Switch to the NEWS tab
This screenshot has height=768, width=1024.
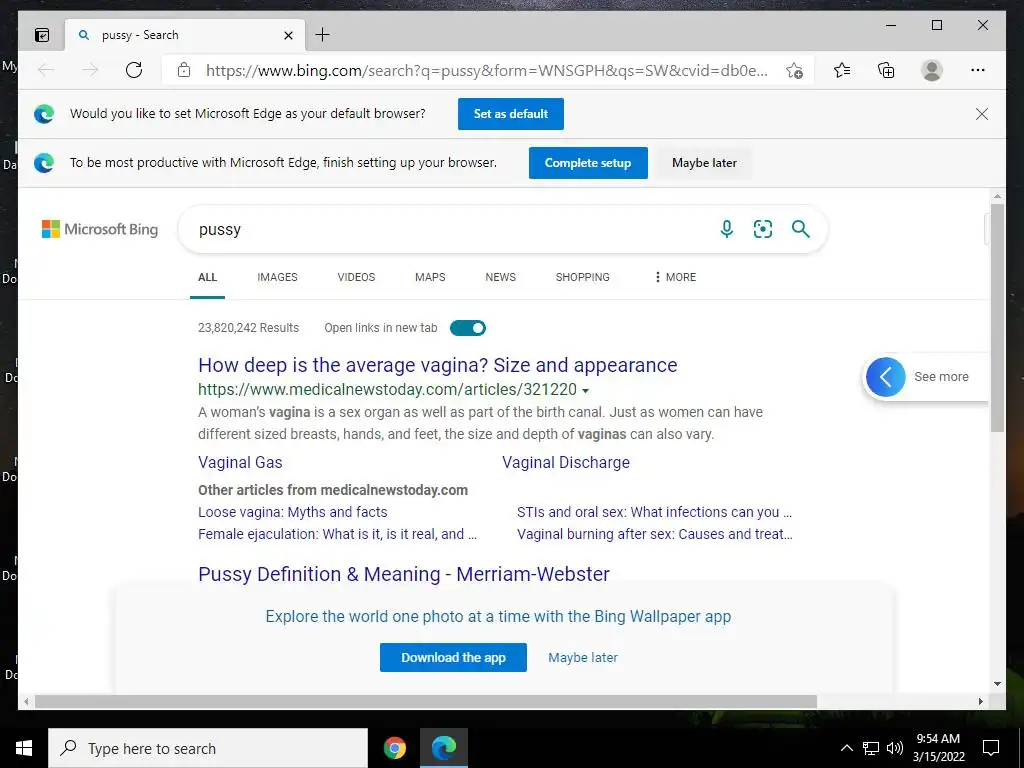click(500, 277)
